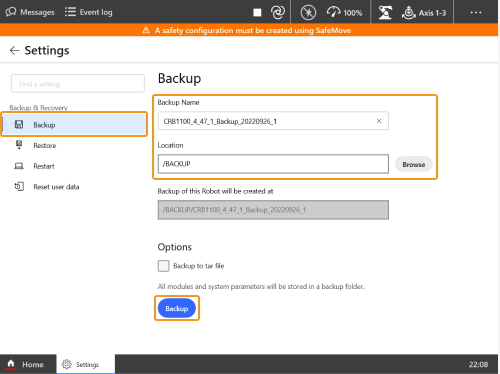Click the Options heading
Screen dimensions: 500x374
(x=174, y=247)
